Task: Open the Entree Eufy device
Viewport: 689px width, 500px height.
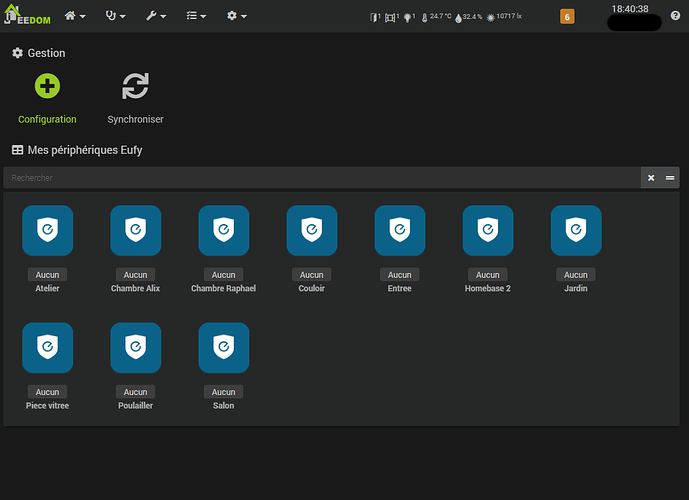Action: (400, 230)
